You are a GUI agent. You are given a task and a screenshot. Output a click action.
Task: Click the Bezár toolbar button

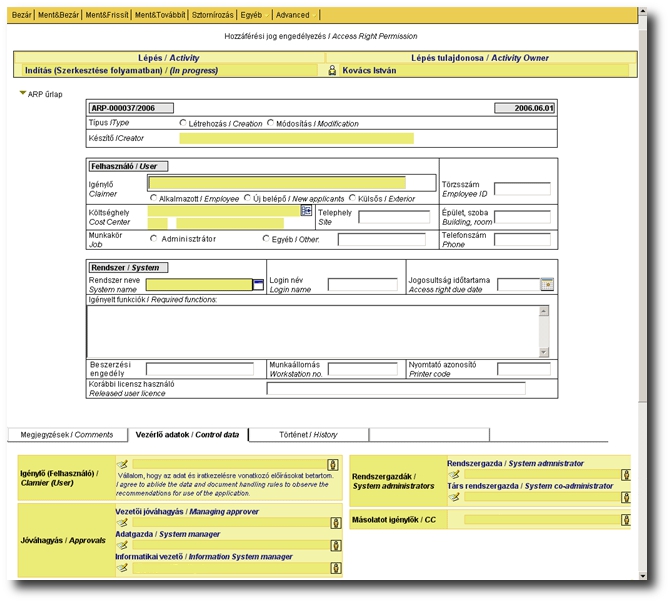click(21, 15)
